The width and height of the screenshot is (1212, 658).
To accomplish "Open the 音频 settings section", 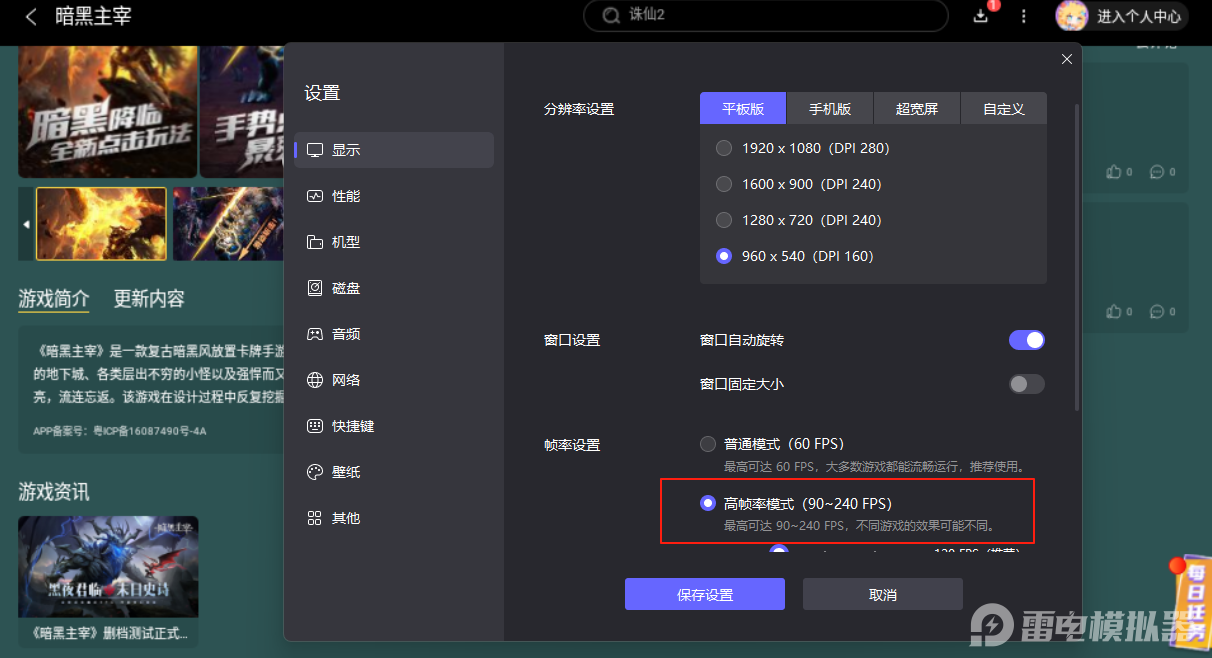I will coord(394,334).
